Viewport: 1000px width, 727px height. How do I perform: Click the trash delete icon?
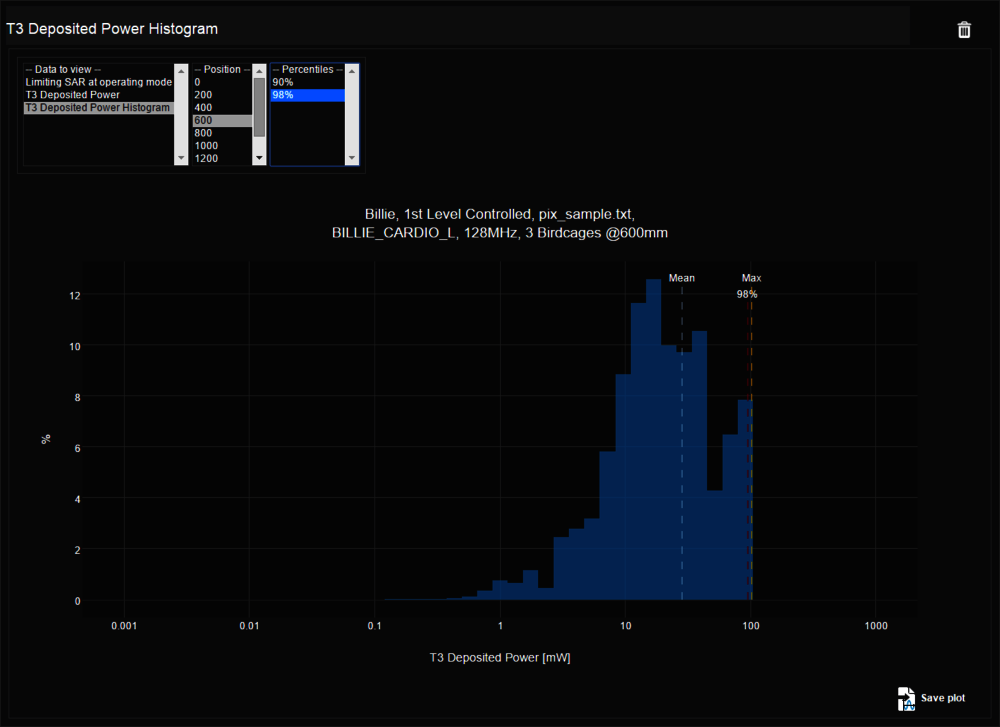[964, 30]
